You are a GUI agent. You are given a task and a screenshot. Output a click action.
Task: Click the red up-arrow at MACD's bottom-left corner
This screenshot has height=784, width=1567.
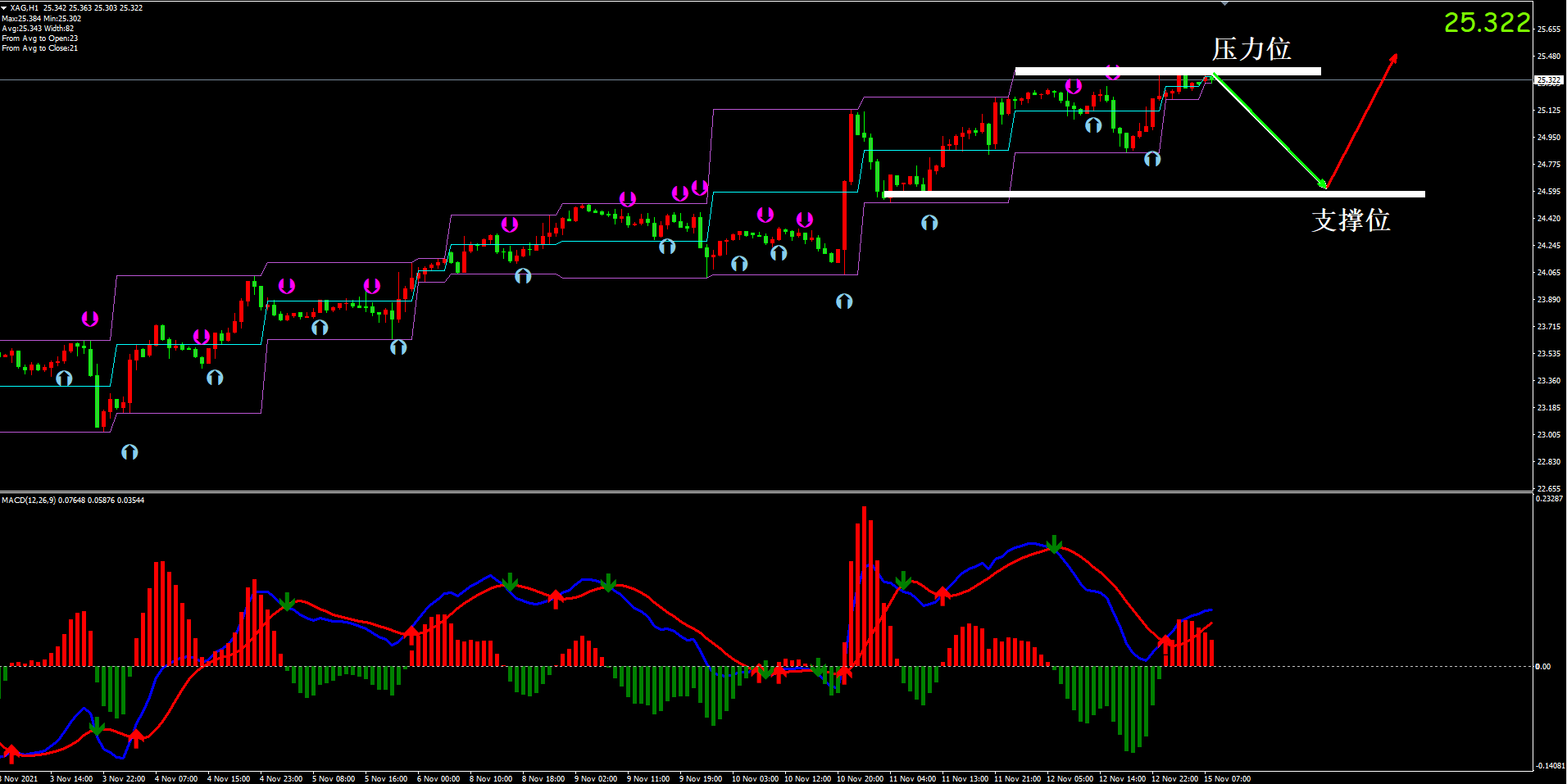11,753
